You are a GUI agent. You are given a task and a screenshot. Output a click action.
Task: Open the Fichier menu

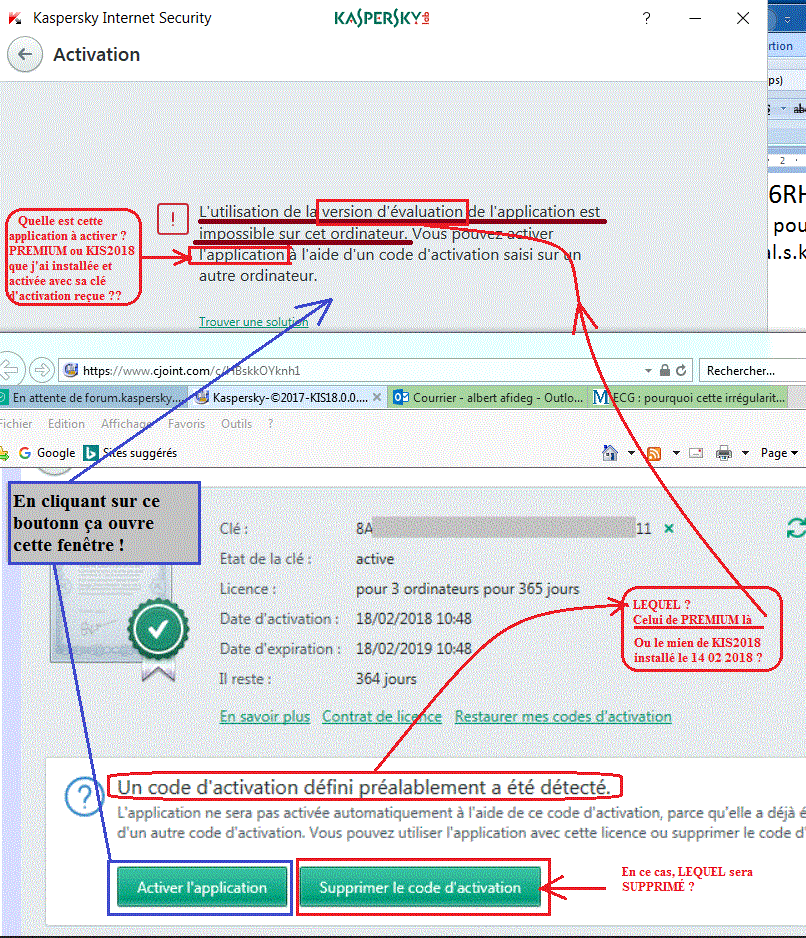point(16,424)
